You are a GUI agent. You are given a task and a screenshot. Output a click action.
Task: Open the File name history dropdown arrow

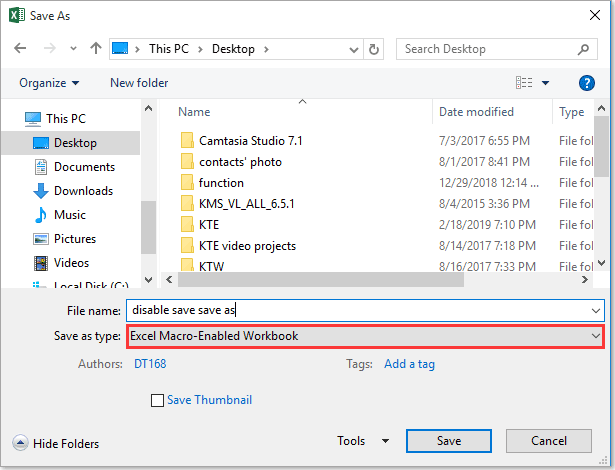[596, 311]
